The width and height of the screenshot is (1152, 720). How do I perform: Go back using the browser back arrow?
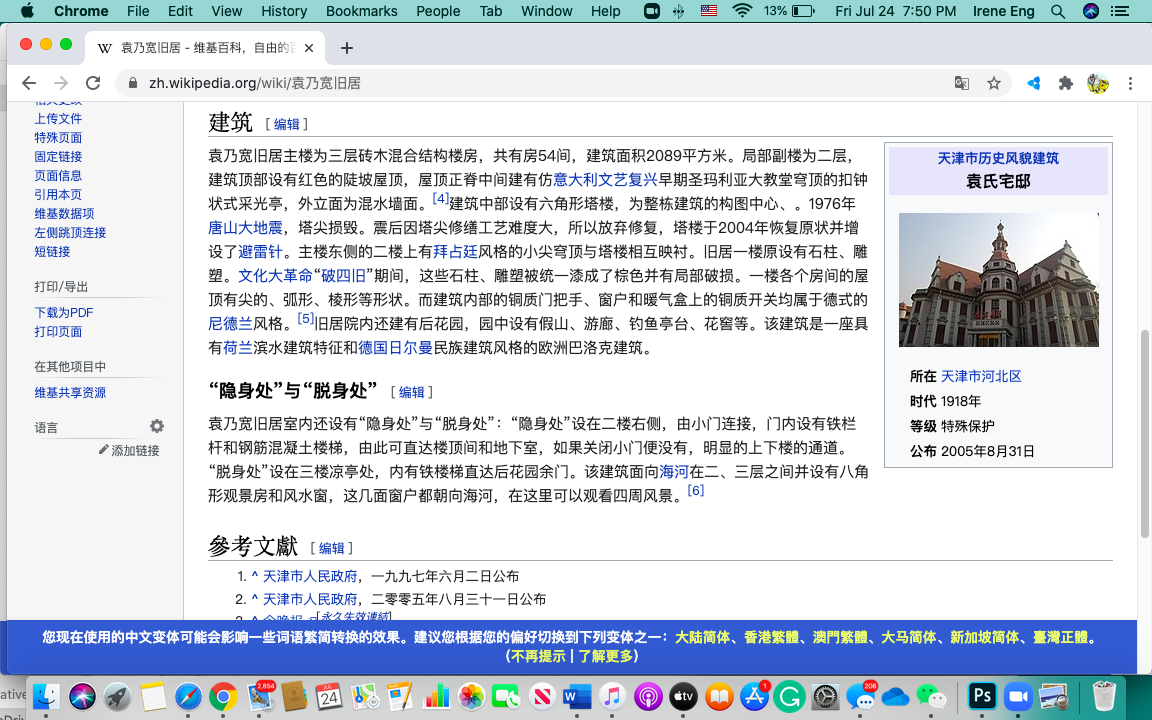coord(29,83)
